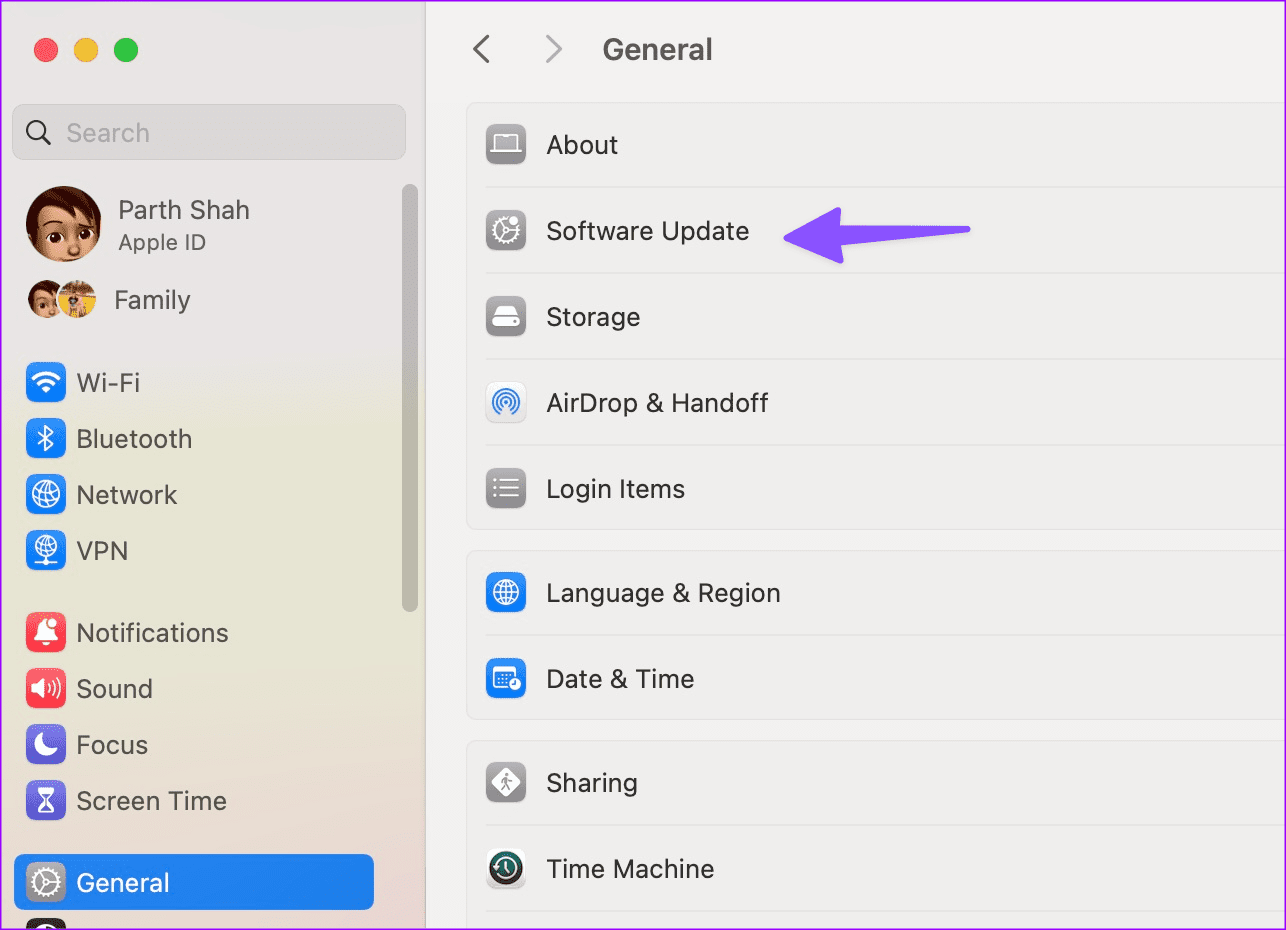Open Language & Region settings
Image resolution: width=1286 pixels, height=930 pixels.
(x=876, y=593)
